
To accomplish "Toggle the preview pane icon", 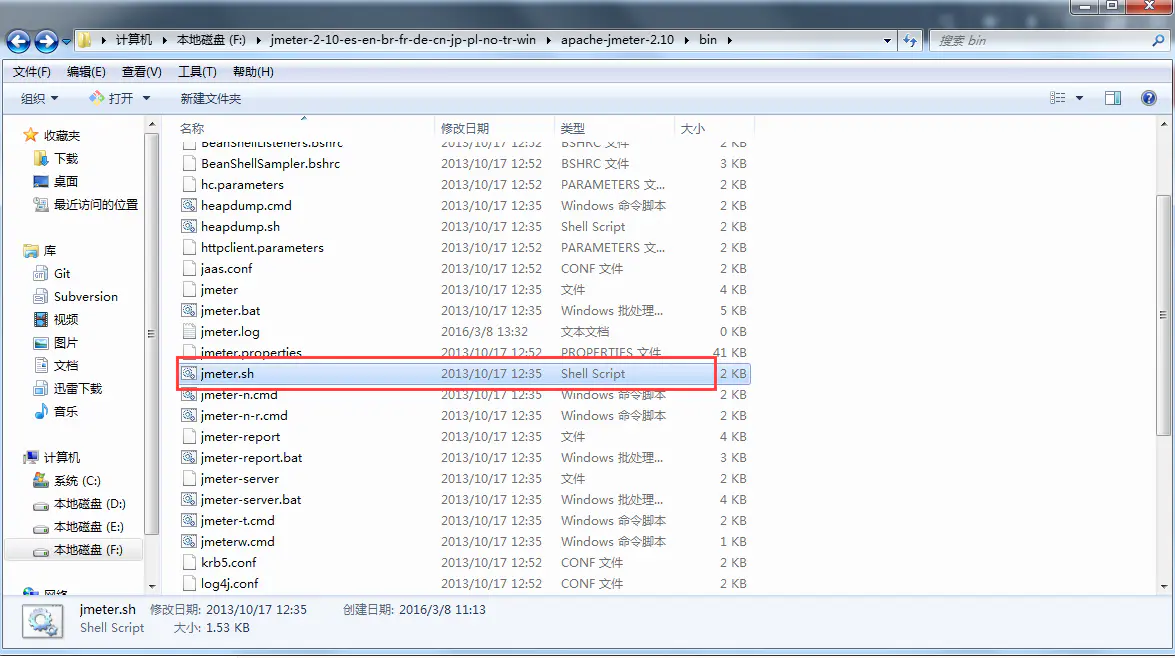I will 1113,98.
